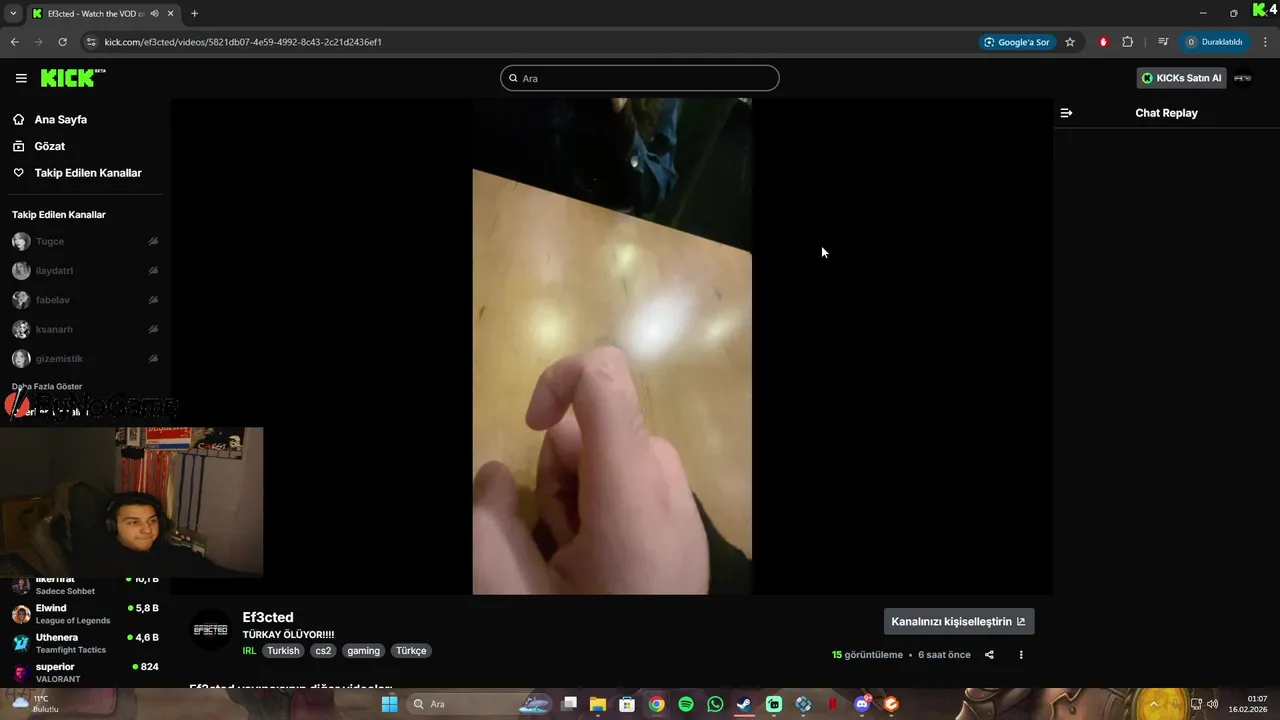Image resolution: width=1280 pixels, height=720 pixels.
Task: Open followed channel ksanarh
Action: tap(85, 329)
